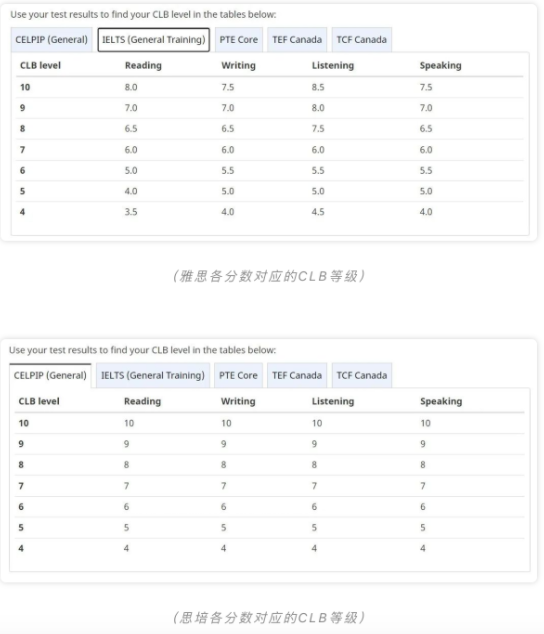Open the CELPIP (General) tab in top table

(51, 40)
